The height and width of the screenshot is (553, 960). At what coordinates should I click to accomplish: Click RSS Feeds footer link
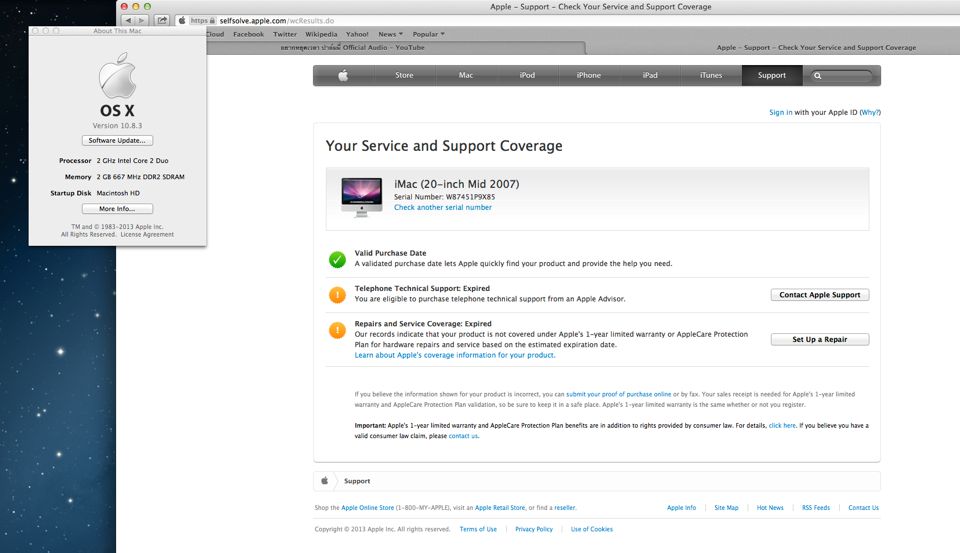tap(816, 508)
